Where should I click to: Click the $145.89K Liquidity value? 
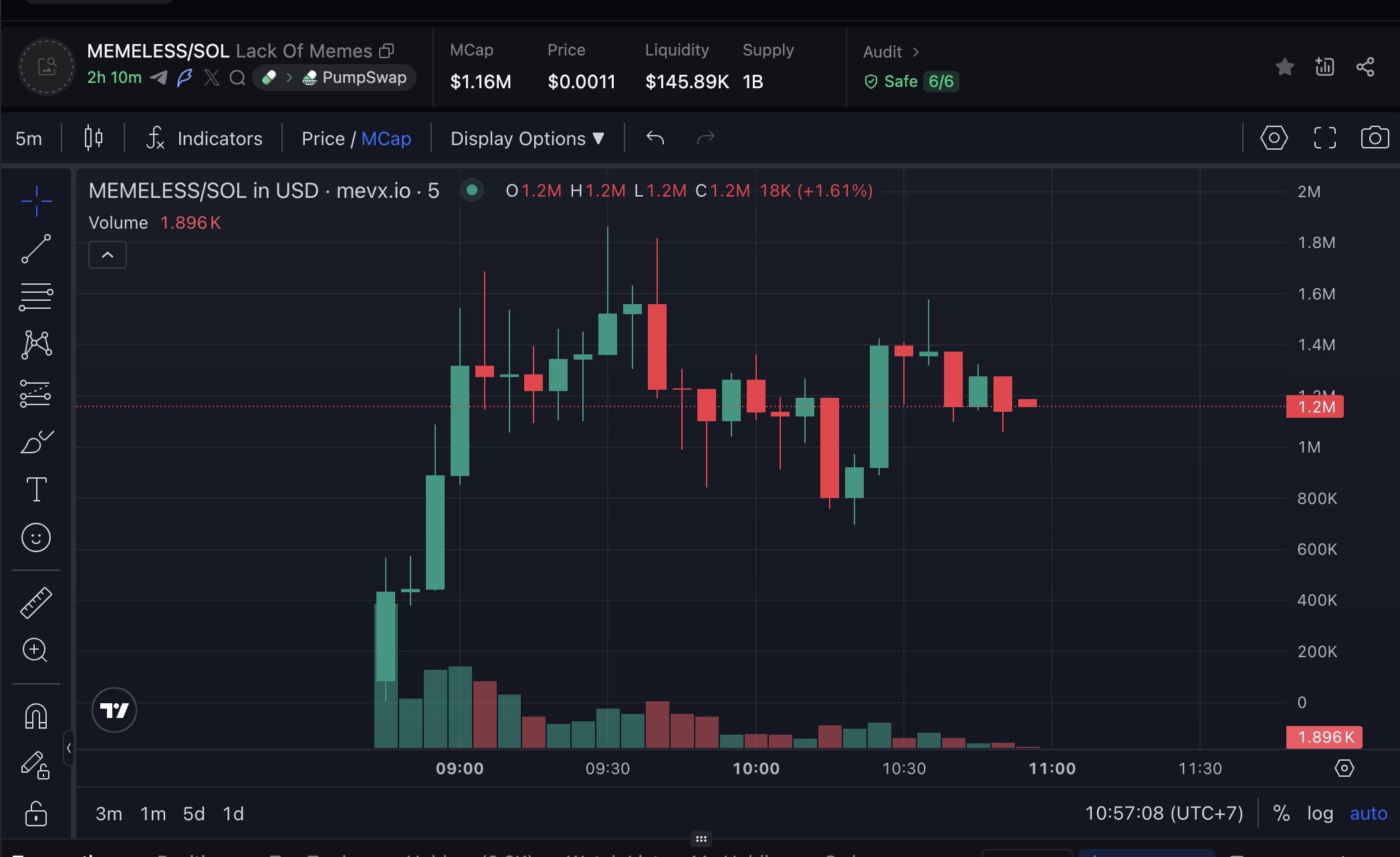pos(687,82)
